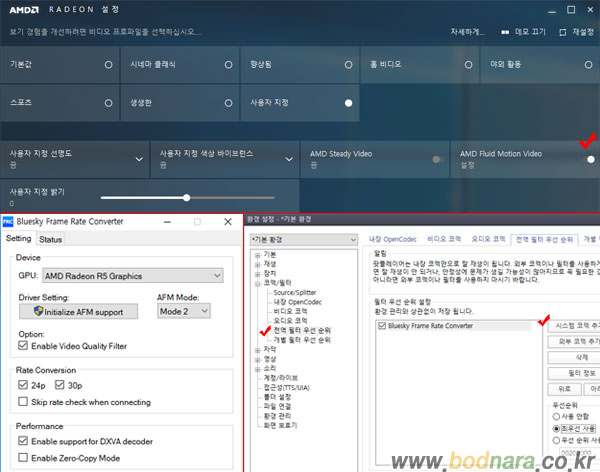Image resolution: width=600 pixels, height=472 pixels.
Task: Click the 위로 button
Action: click(x=564, y=389)
